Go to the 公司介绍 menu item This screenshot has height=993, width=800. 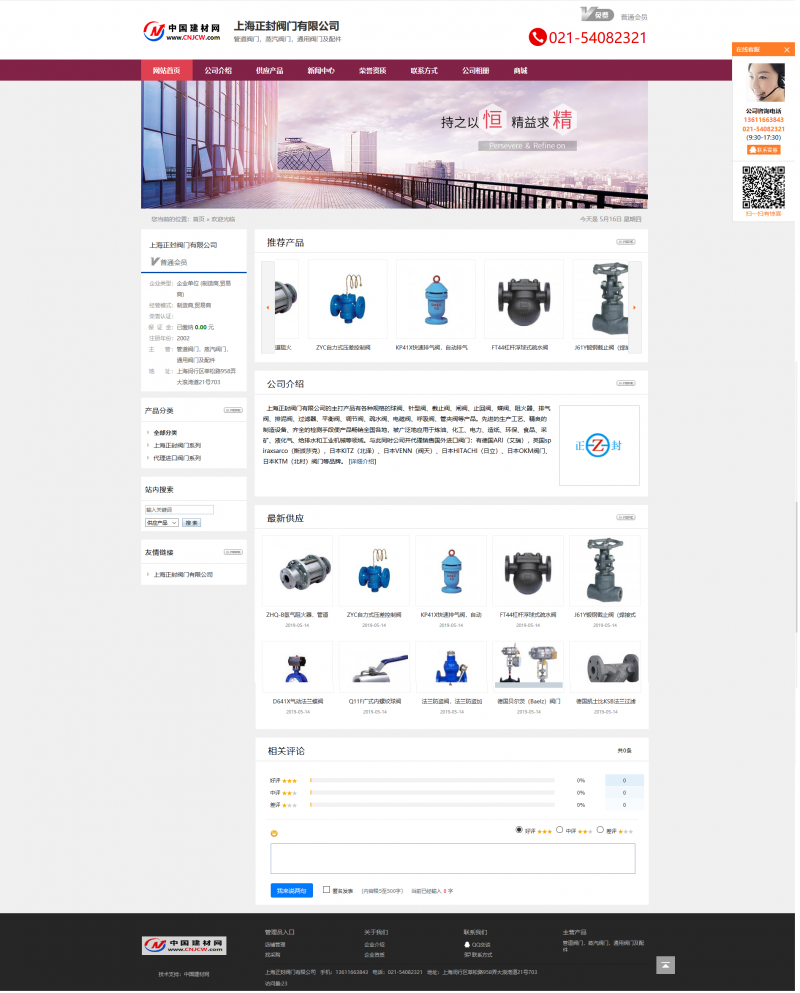pos(218,70)
